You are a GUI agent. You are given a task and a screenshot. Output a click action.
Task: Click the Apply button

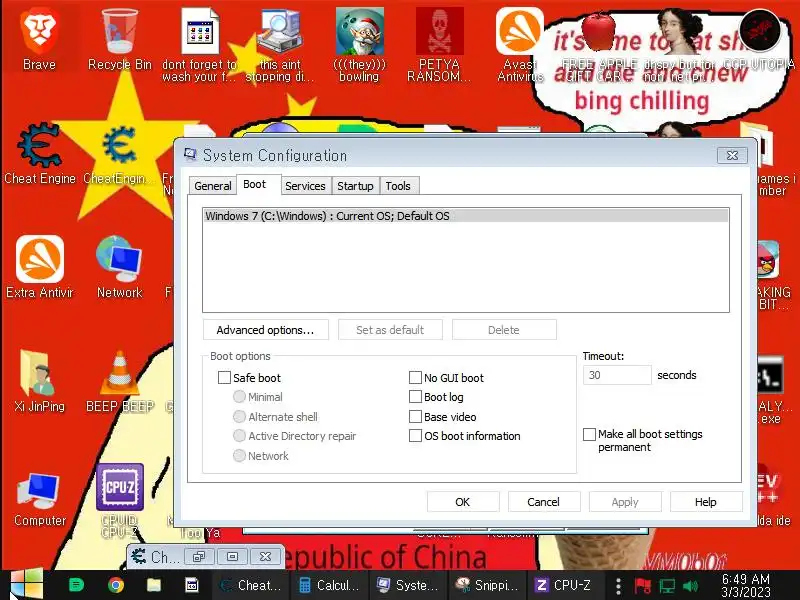coord(625,502)
